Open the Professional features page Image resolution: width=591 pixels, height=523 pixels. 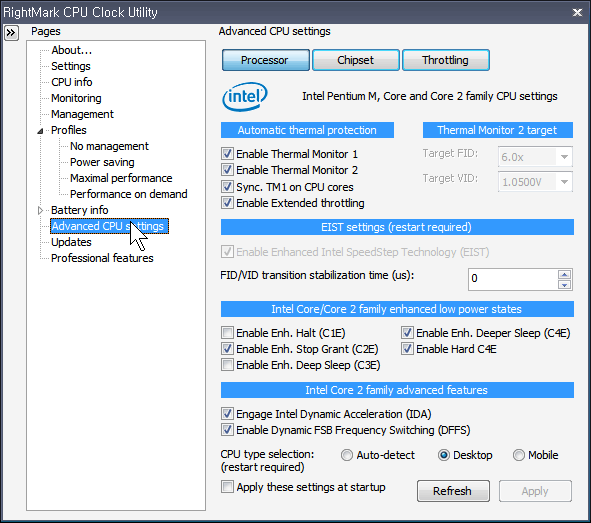point(102,258)
